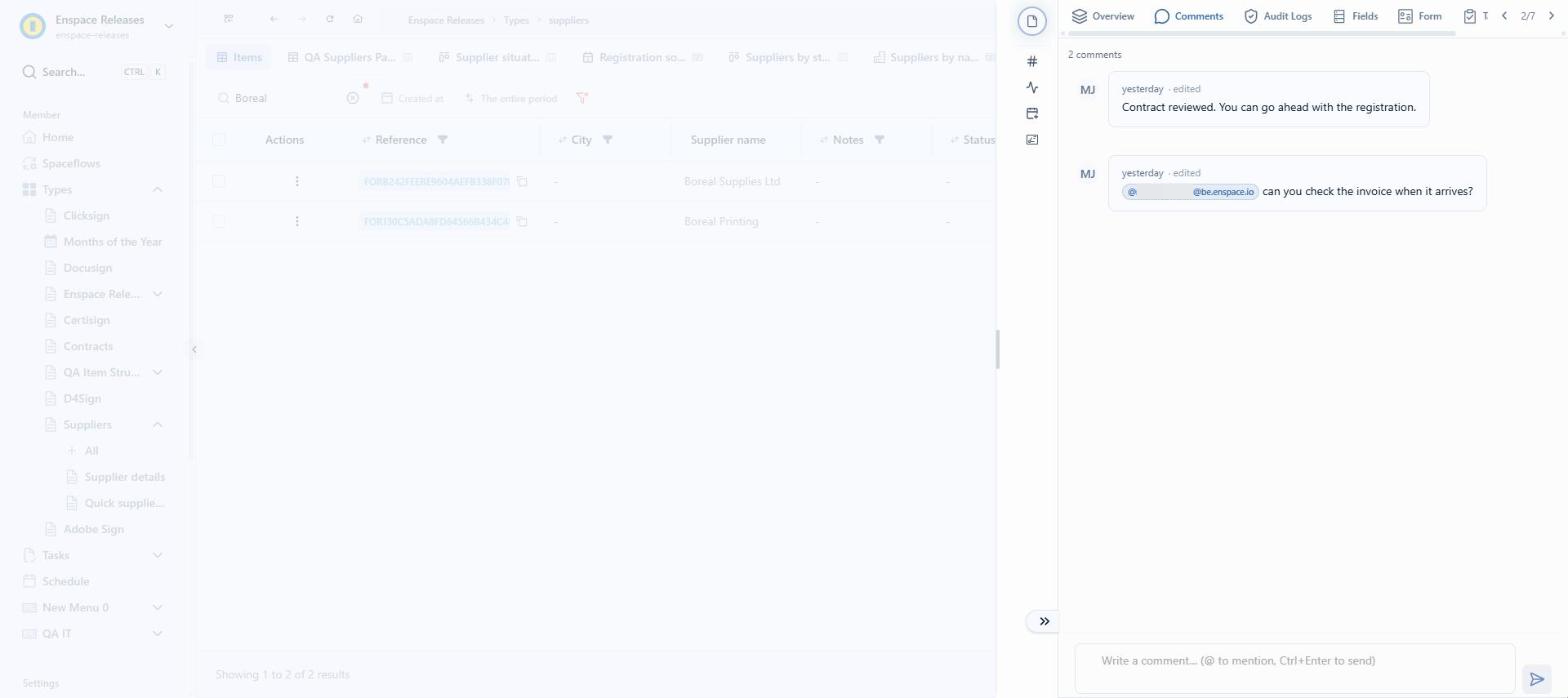The height and width of the screenshot is (698, 1568).
Task: Clear the Boreal search with the X icon
Action: (352, 98)
